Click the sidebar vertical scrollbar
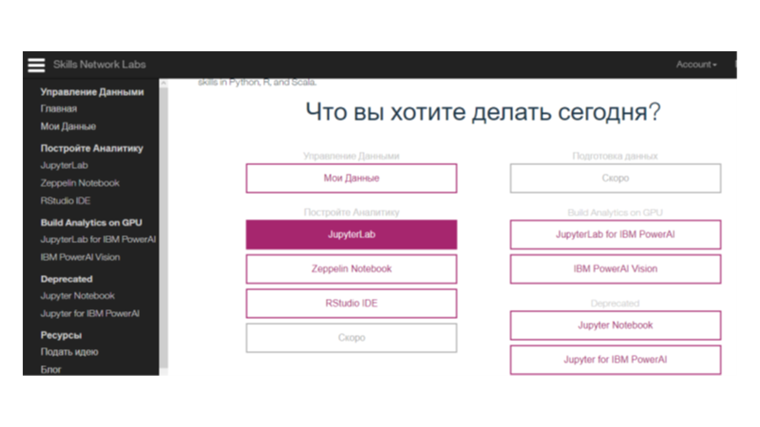 click(x=164, y=228)
